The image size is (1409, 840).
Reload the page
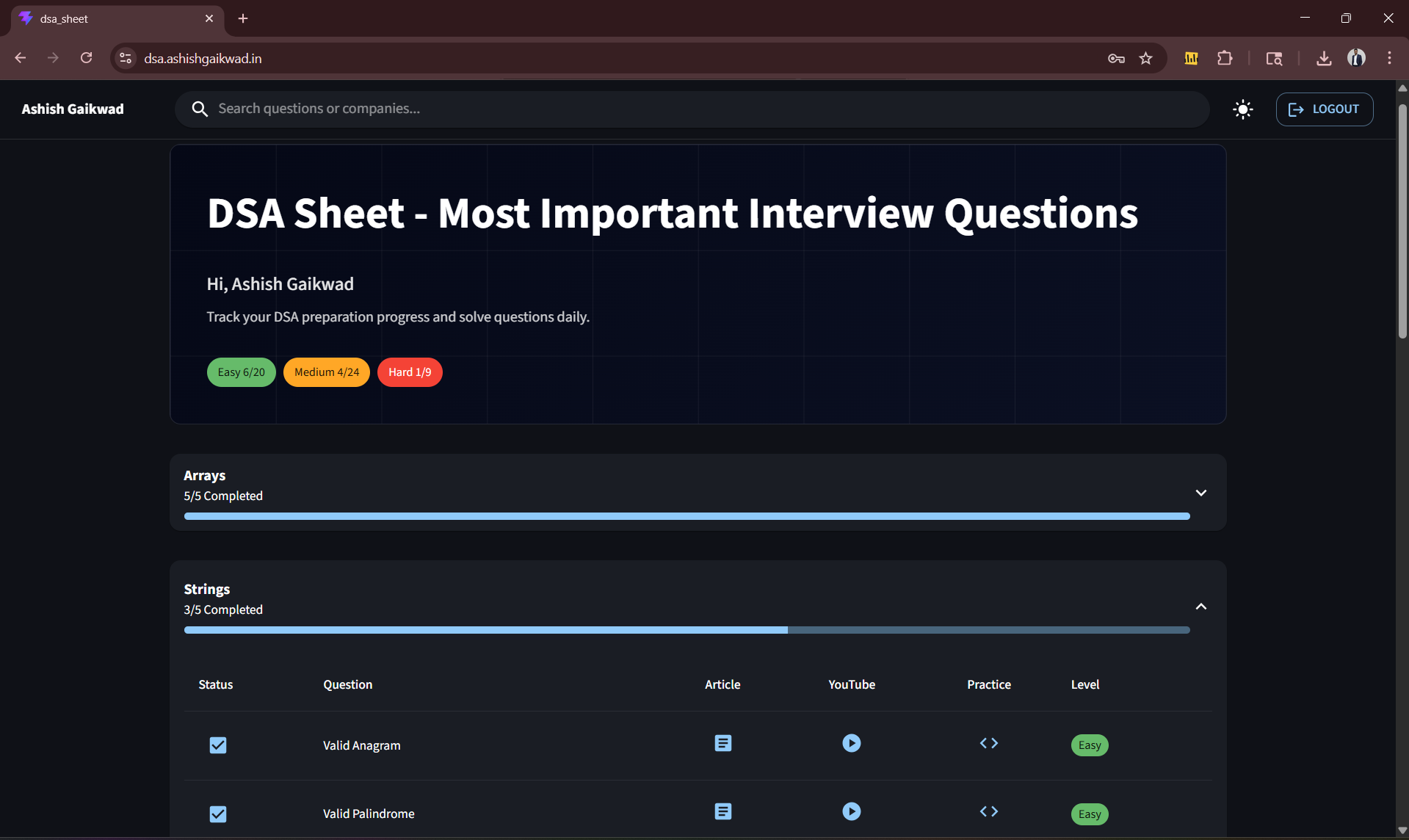tap(86, 58)
